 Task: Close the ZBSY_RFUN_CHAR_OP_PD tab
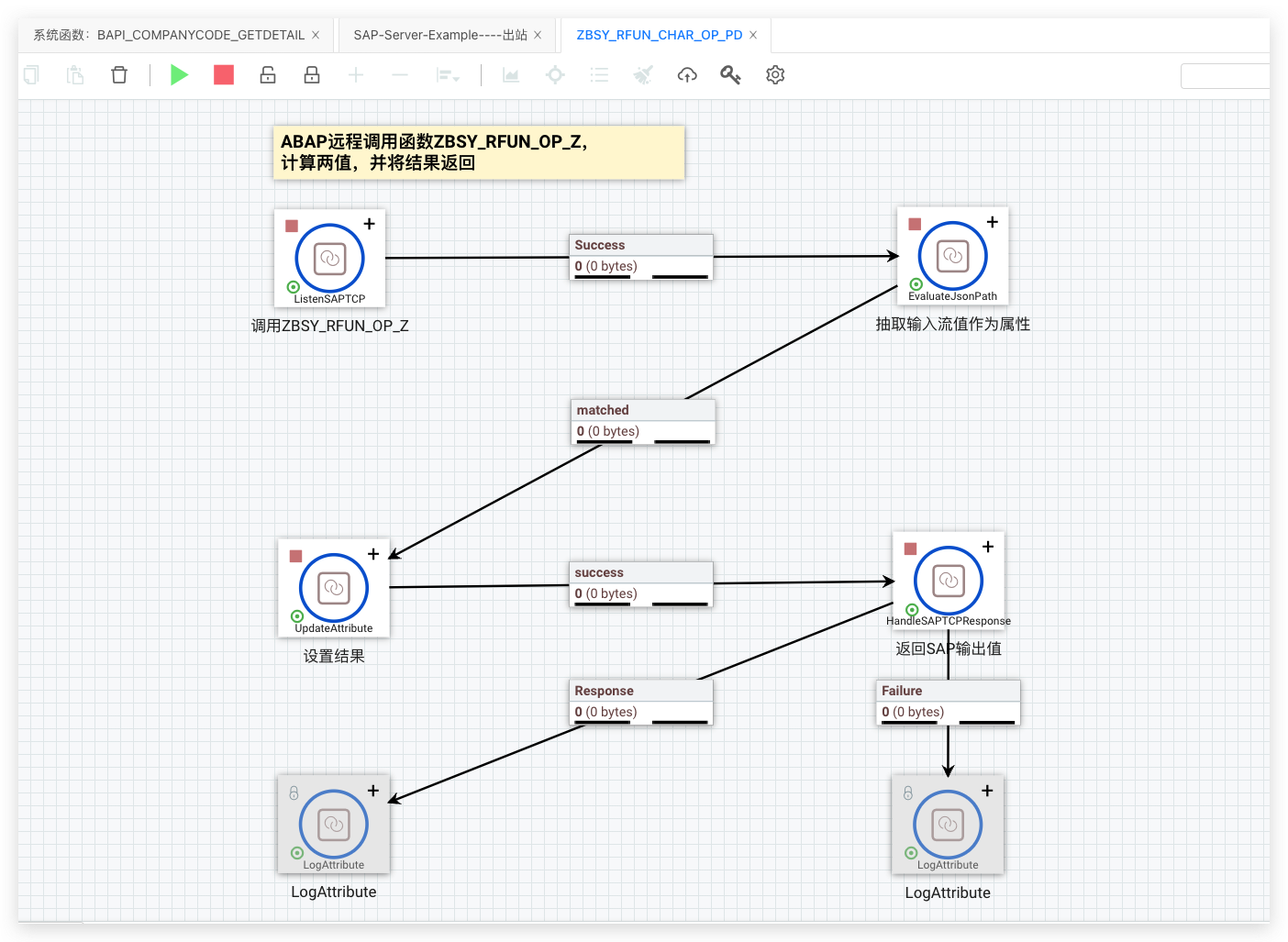coord(753,35)
